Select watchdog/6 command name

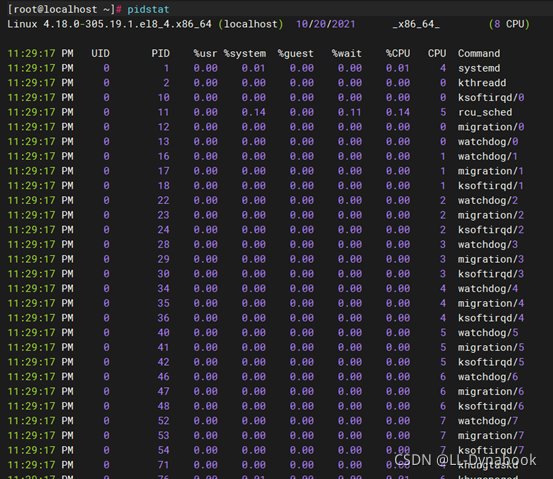(x=488, y=377)
